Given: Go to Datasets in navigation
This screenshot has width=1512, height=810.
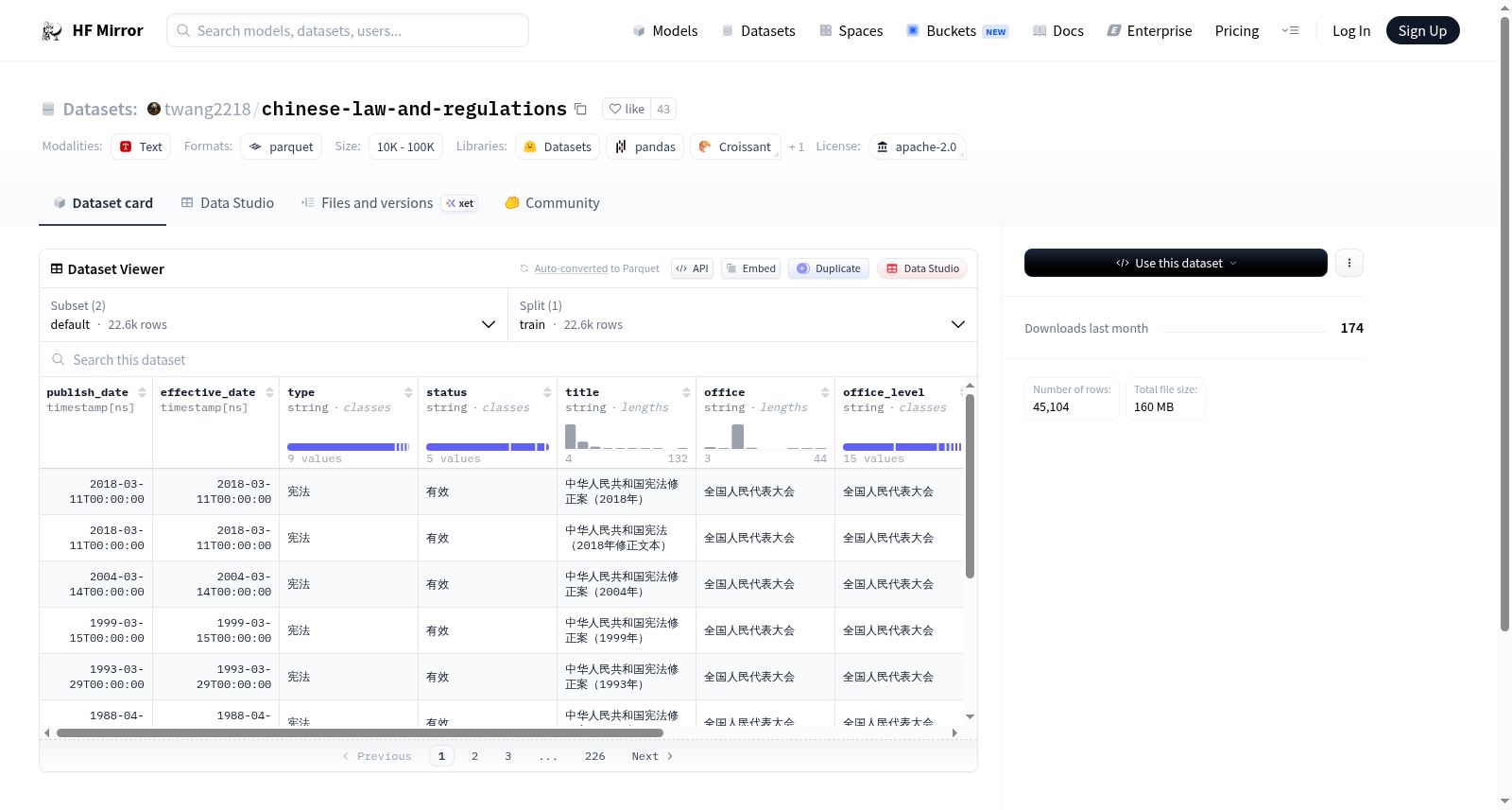Looking at the screenshot, I should 758,30.
